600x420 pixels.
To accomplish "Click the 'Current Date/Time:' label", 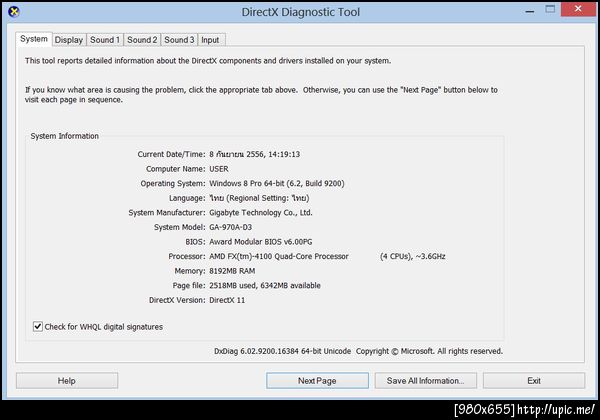I will coord(171,155).
